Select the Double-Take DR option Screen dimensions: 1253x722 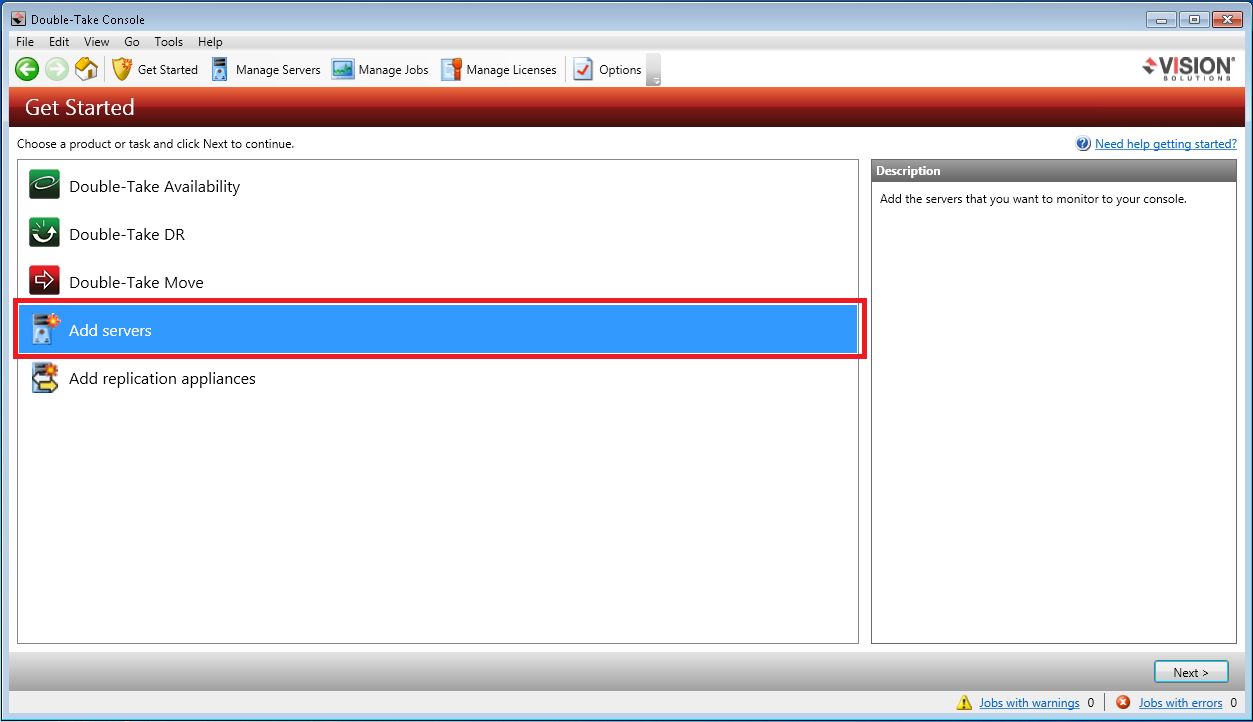(x=126, y=235)
